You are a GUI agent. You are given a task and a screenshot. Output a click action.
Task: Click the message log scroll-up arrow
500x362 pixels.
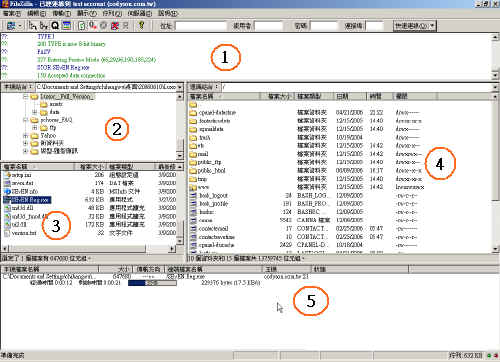pos(495,37)
